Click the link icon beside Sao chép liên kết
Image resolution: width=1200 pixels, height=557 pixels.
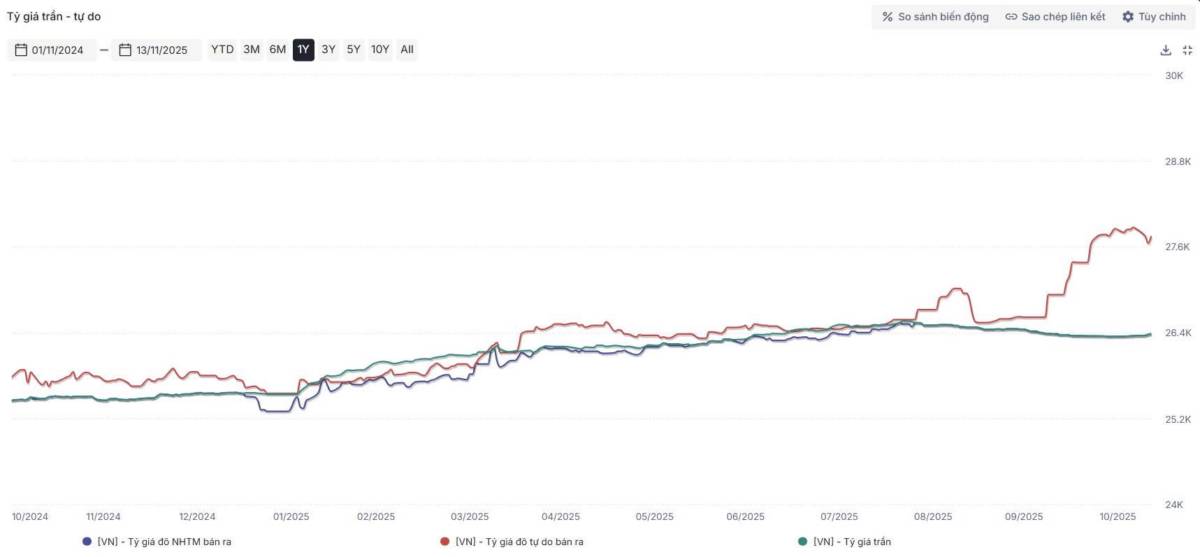[1011, 17]
